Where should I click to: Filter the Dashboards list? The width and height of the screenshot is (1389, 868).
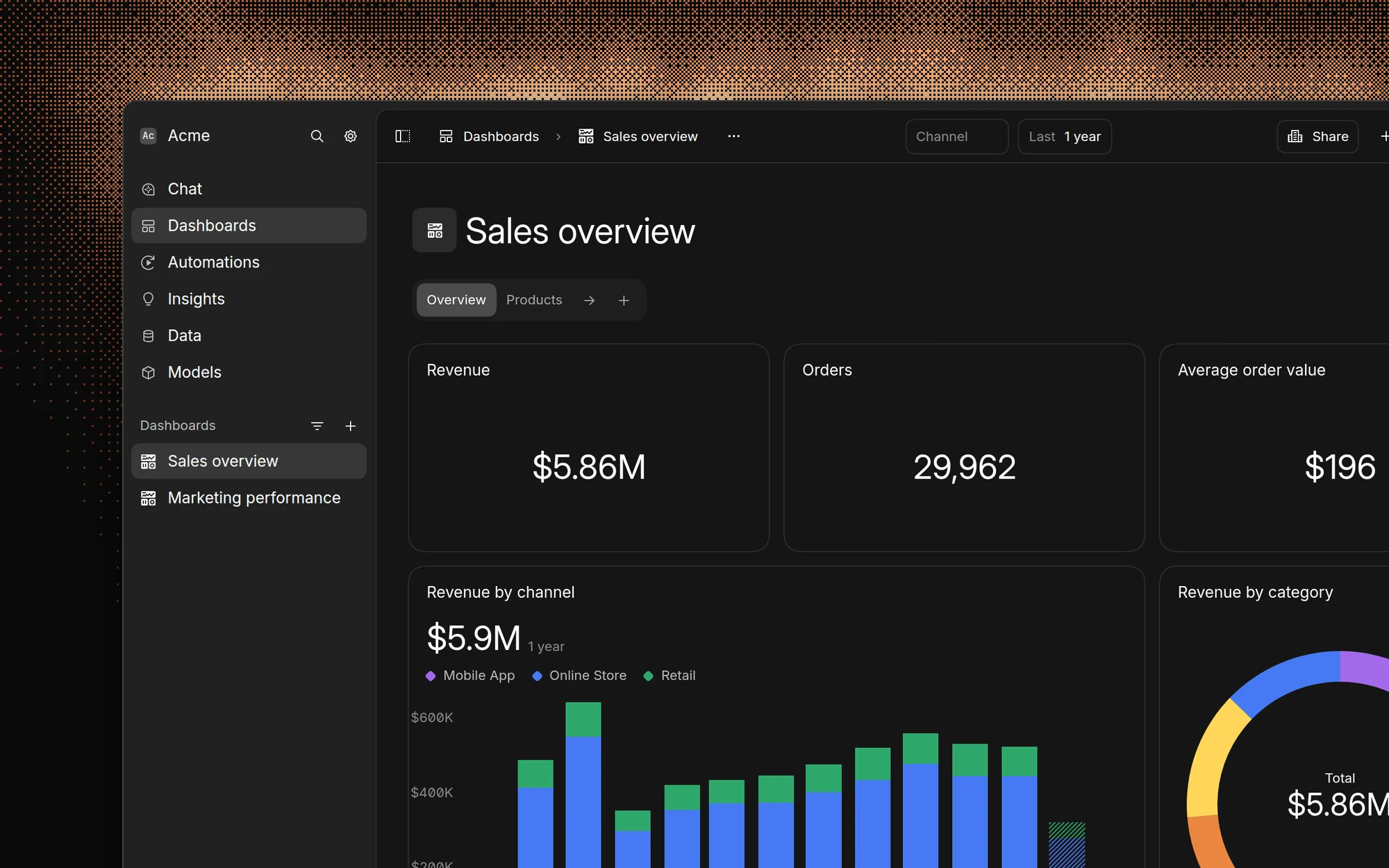click(317, 426)
